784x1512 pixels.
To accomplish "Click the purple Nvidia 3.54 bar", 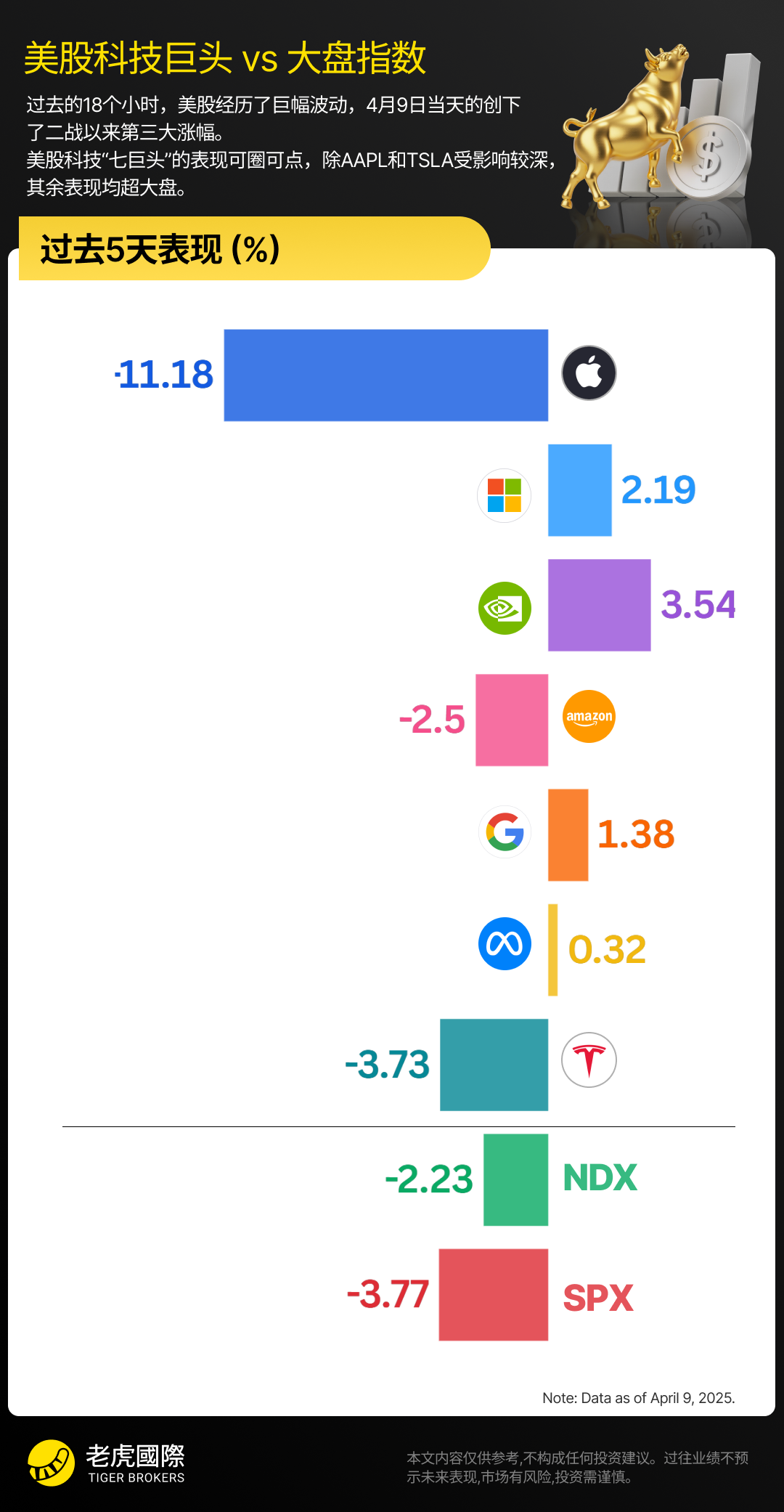I will [x=599, y=605].
